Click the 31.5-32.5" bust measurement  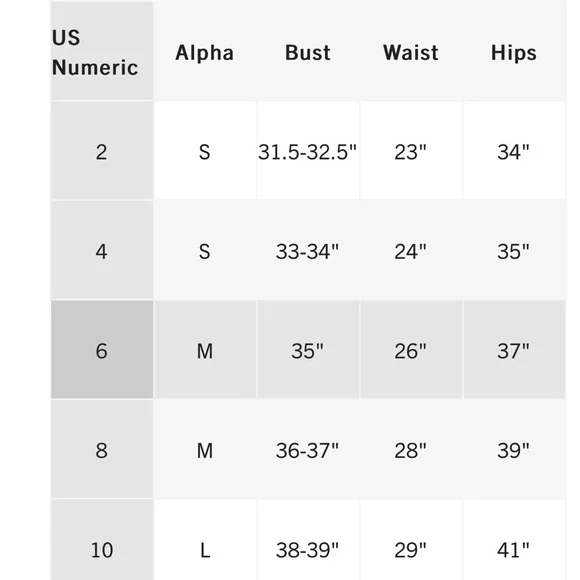308,151
